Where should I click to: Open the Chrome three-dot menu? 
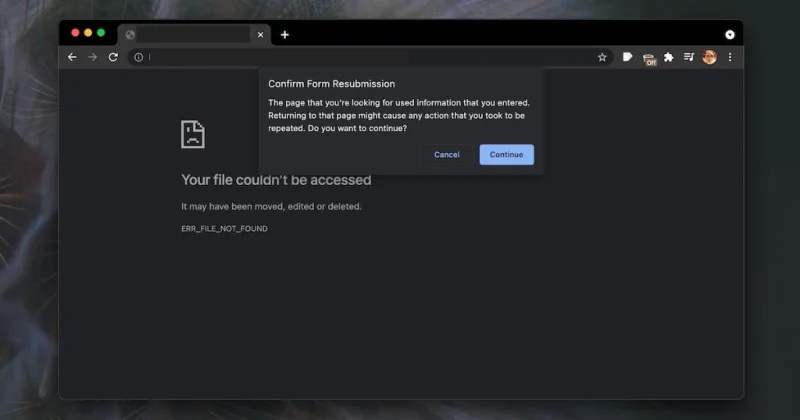[730, 57]
